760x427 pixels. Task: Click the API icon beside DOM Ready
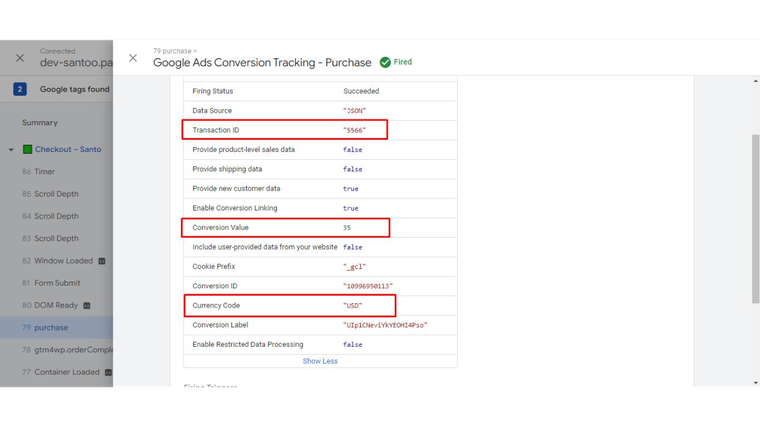(x=87, y=305)
